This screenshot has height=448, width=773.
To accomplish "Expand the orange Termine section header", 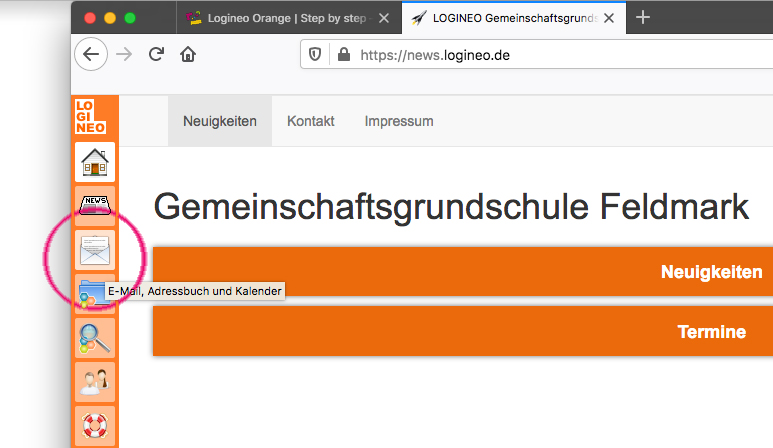I will pos(463,332).
